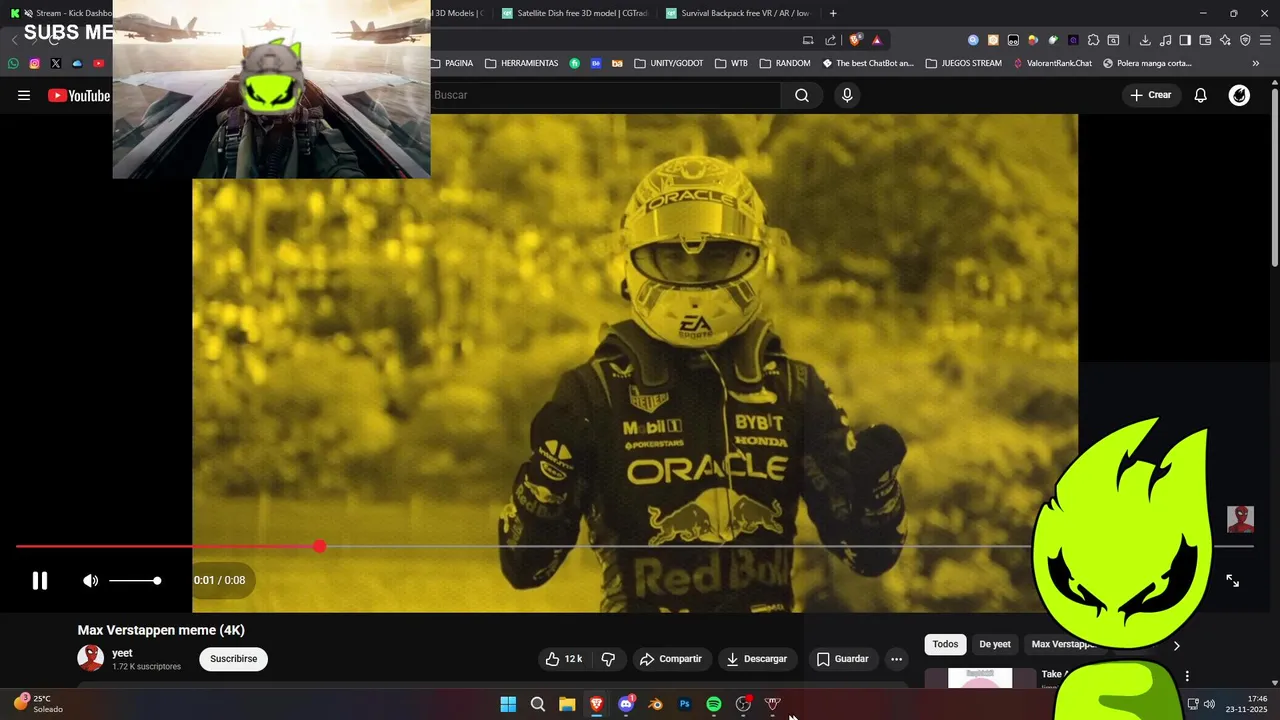
Task: Open the PAGINA bookmarks folder
Action: coord(451,63)
